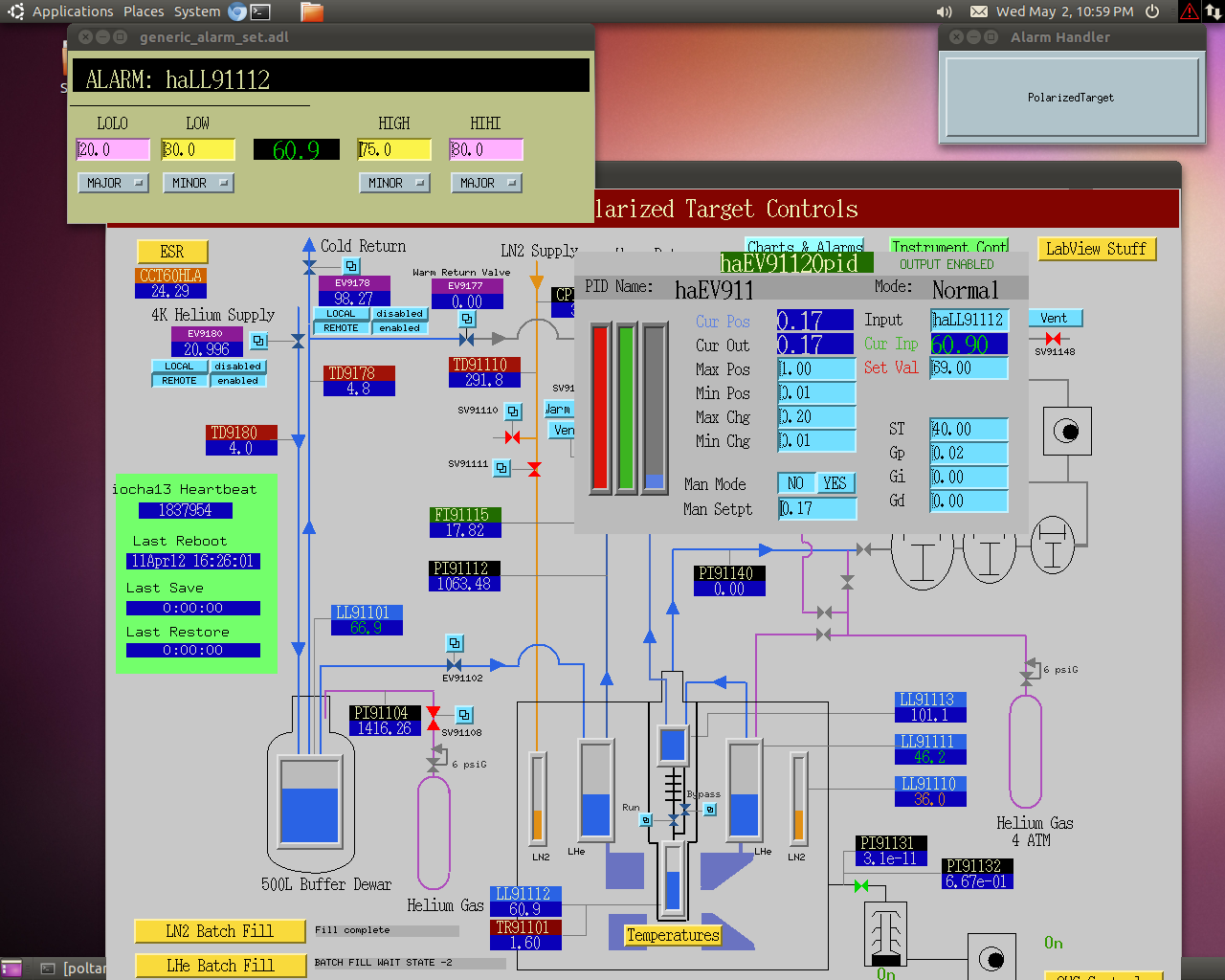Set Man Mode to NO
Image resolution: width=1225 pixels, height=980 pixels.
[795, 483]
